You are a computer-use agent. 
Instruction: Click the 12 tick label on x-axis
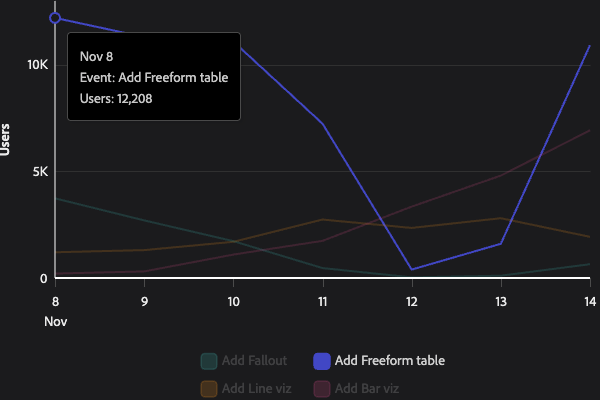click(x=412, y=300)
